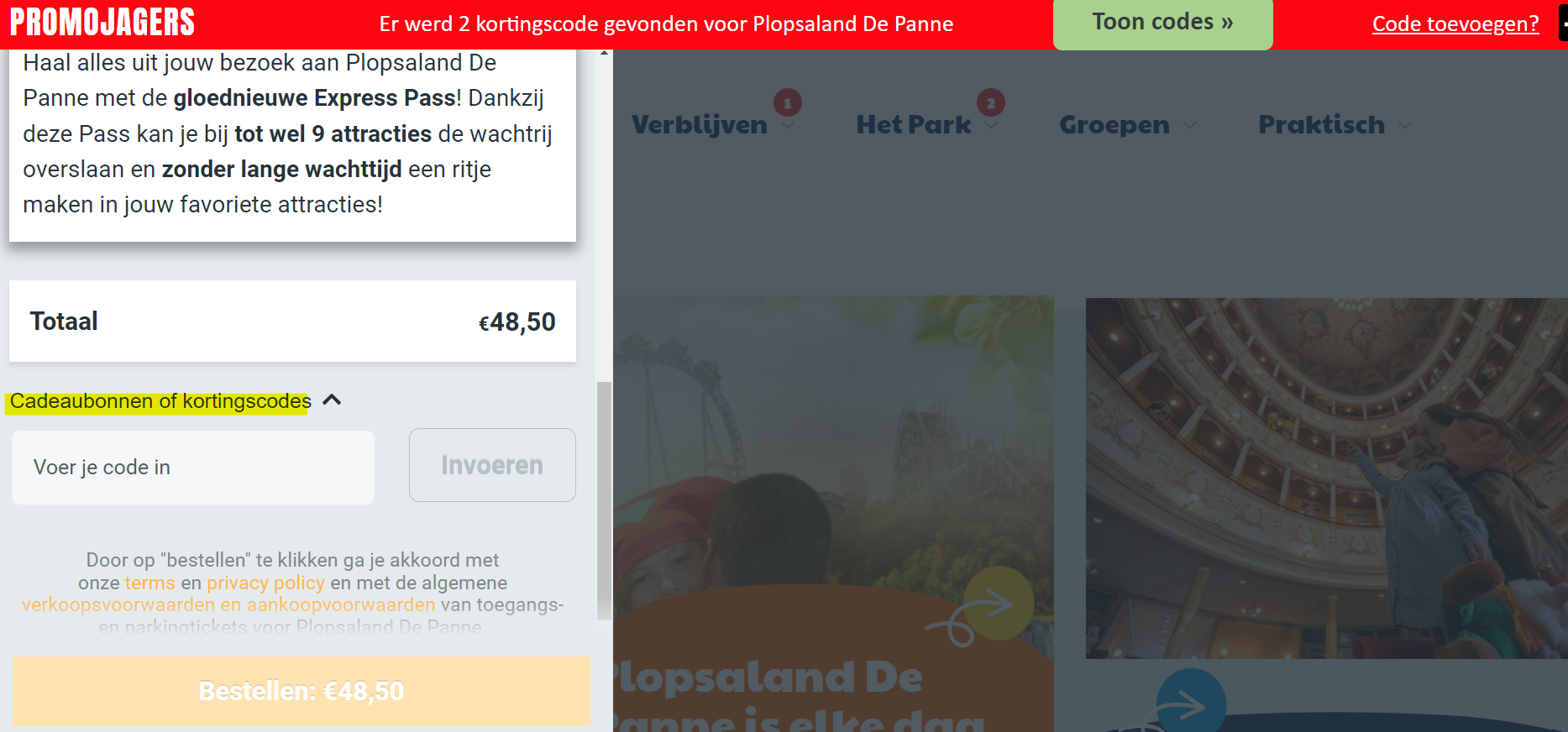Expand the Groepen dropdown arrow

tap(1190, 126)
